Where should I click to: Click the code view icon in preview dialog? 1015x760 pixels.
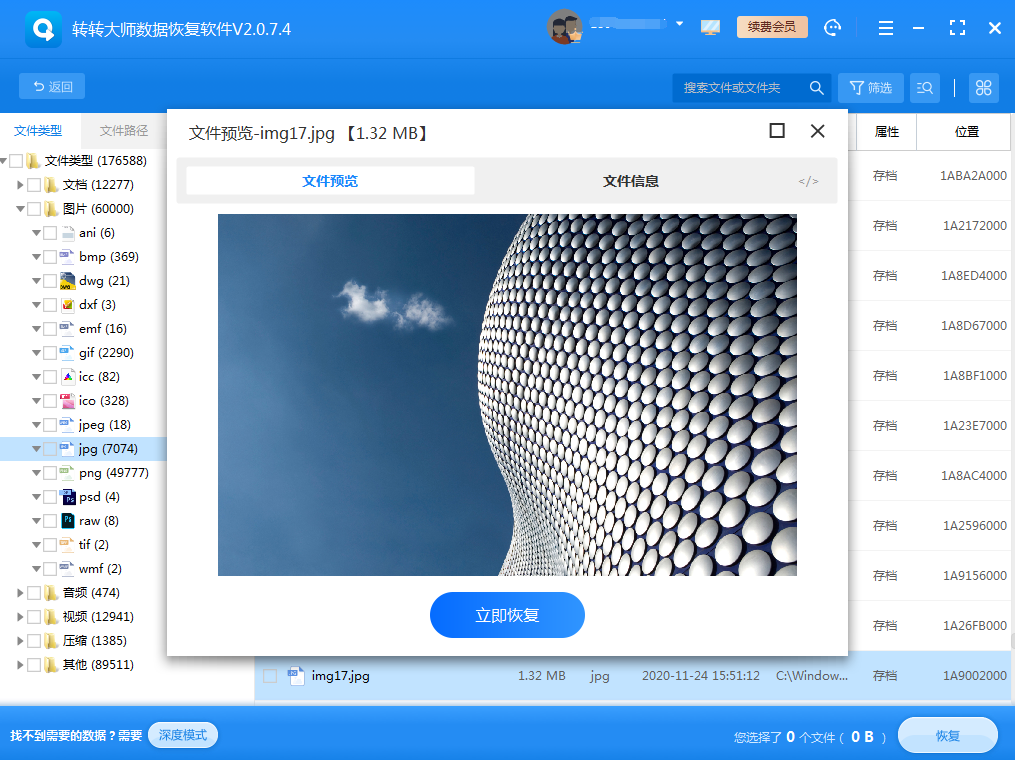[808, 181]
